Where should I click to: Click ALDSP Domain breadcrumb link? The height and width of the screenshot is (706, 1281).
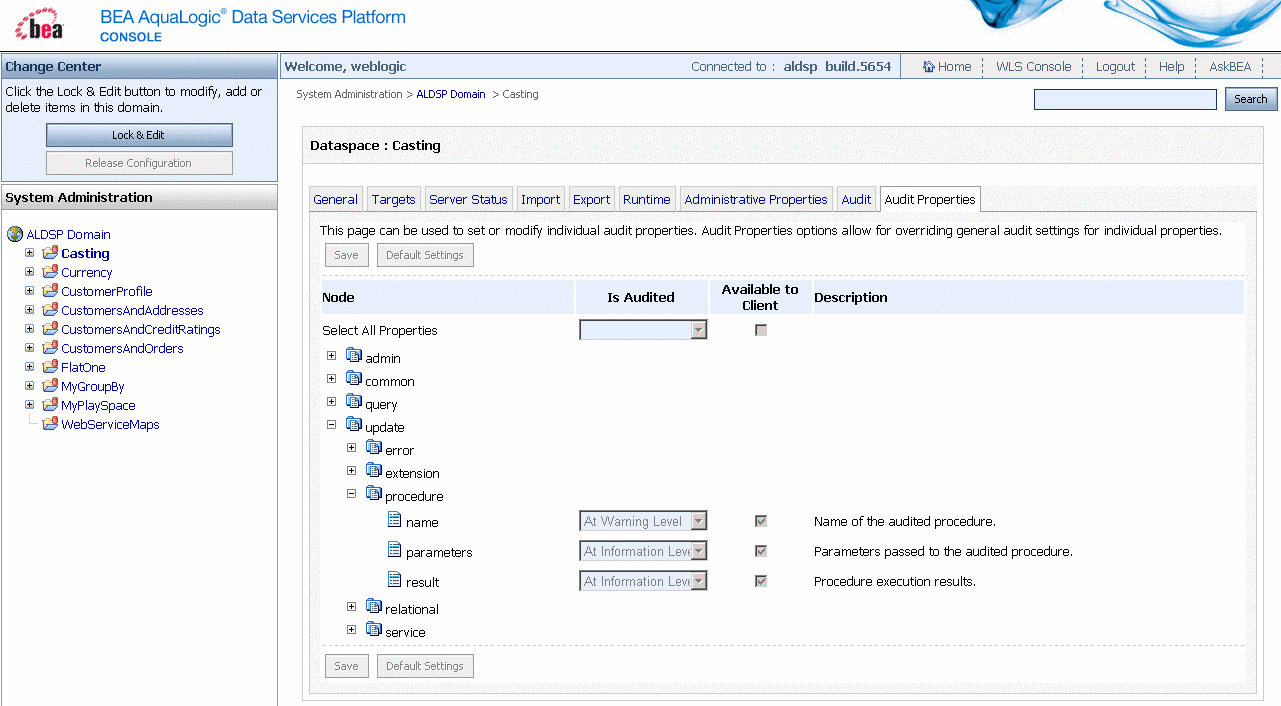coord(451,94)
